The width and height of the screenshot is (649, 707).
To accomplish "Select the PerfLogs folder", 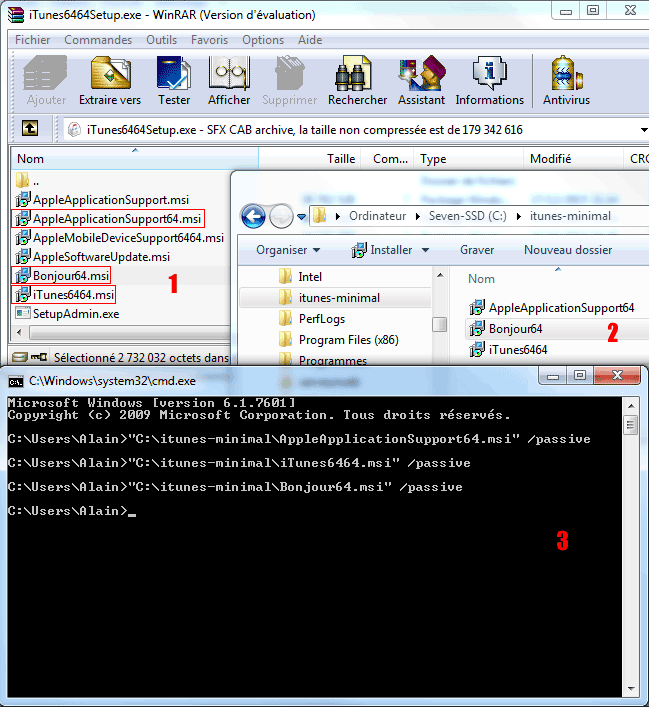I will coord(312,319).
